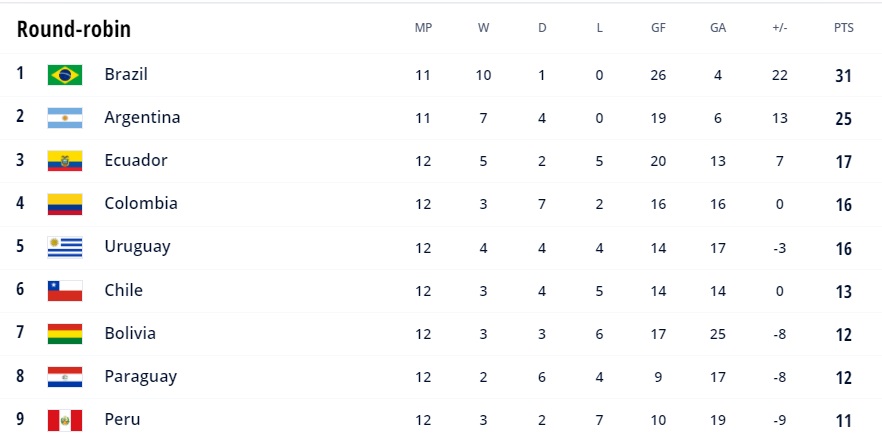Click the Brazil flag icon

[64, 75]
